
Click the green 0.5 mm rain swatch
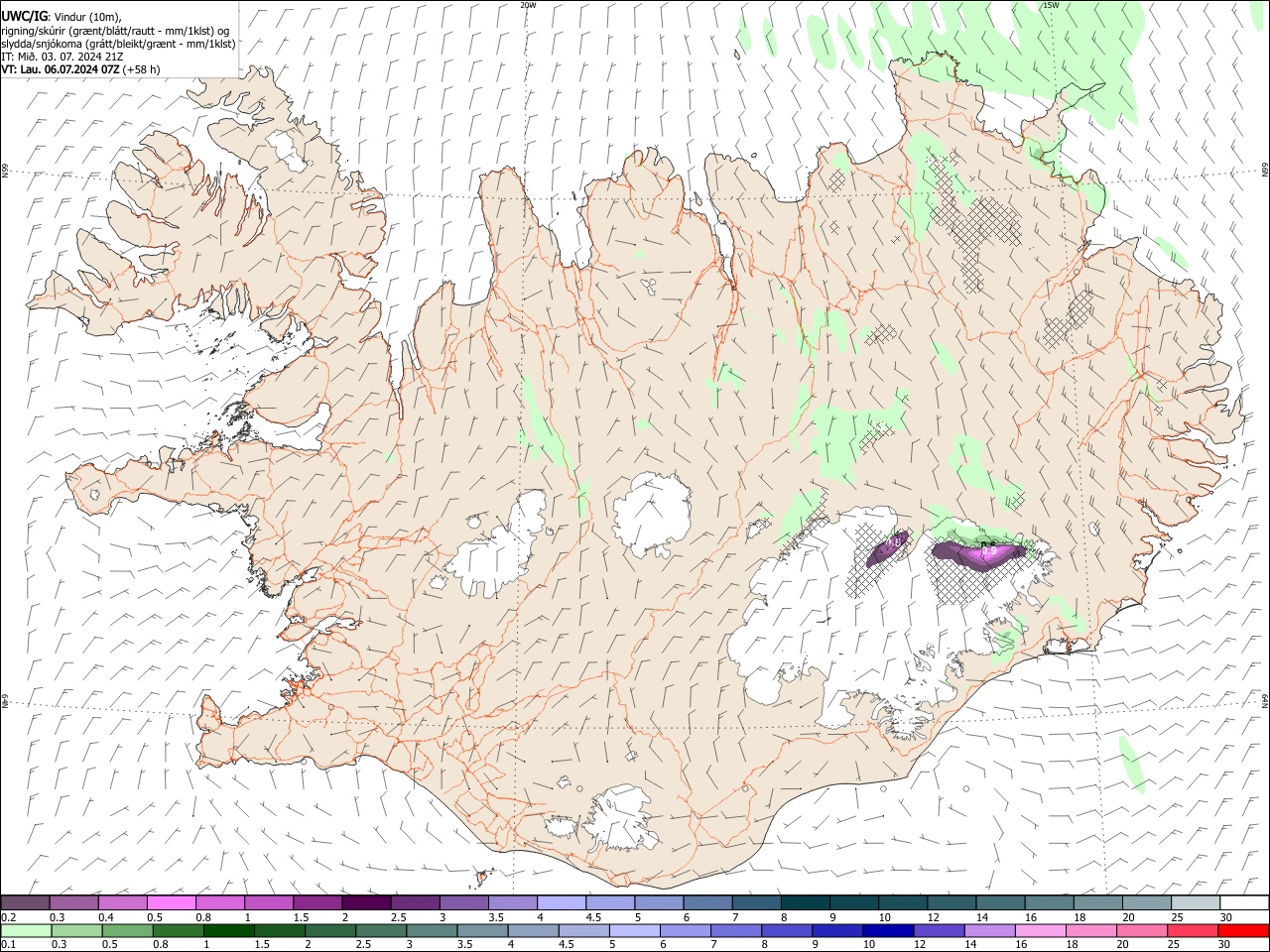tap(127, 930)
